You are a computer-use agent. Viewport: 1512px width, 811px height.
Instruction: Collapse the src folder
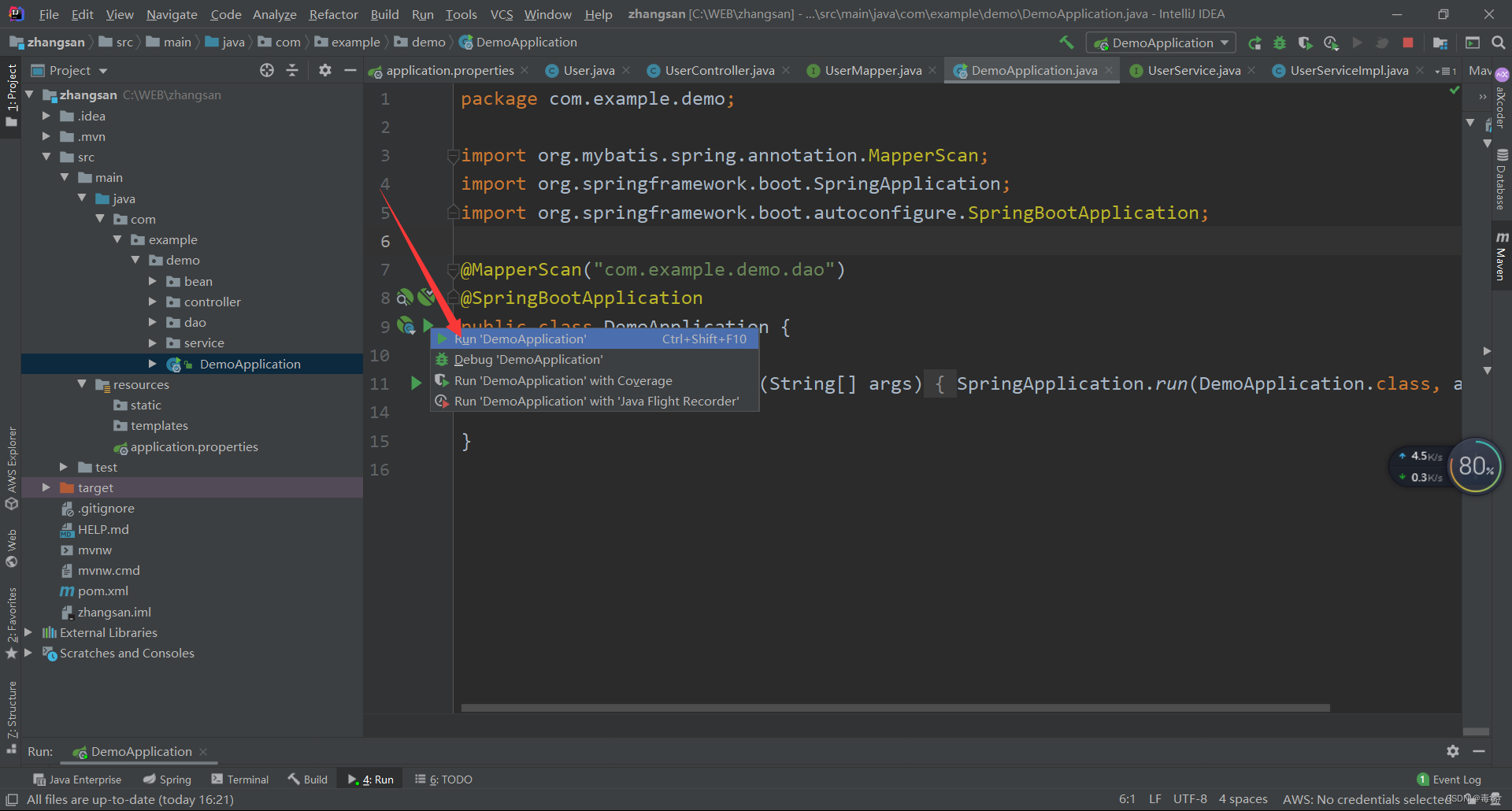pyautogui.click(x=46, y=157)
